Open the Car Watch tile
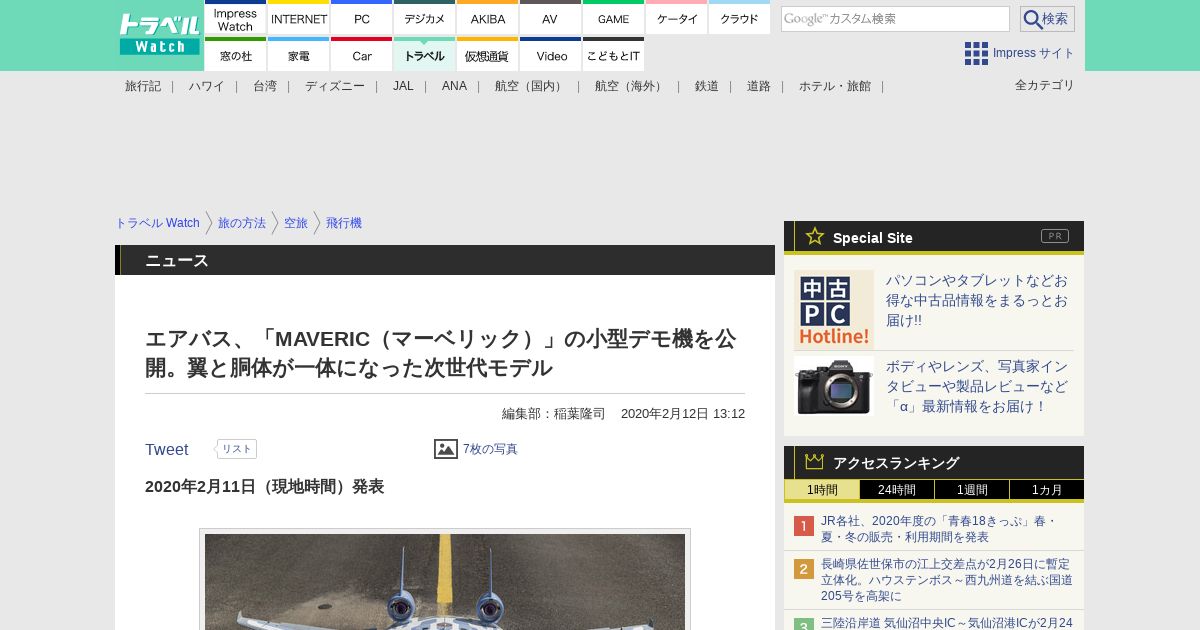Screen dimensions: 1200x630 coord(362,55)
